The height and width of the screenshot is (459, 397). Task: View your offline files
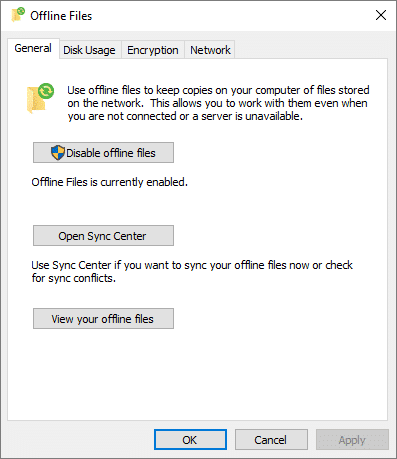103,319
